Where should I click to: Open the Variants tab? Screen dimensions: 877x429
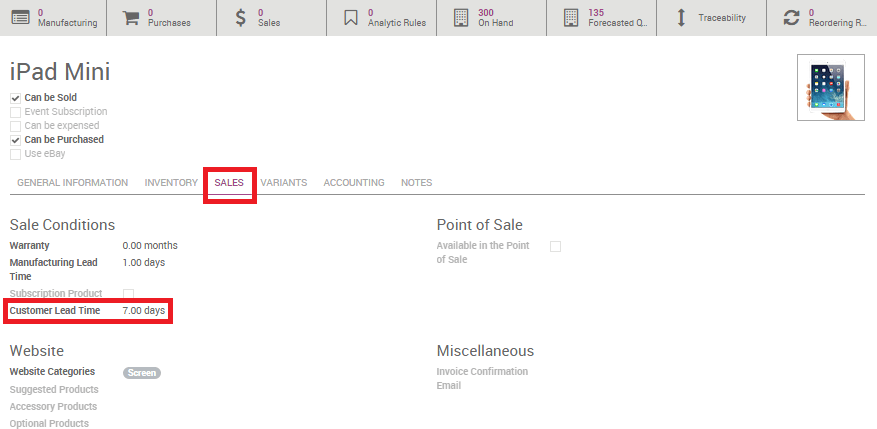click(x=283, y=183)
